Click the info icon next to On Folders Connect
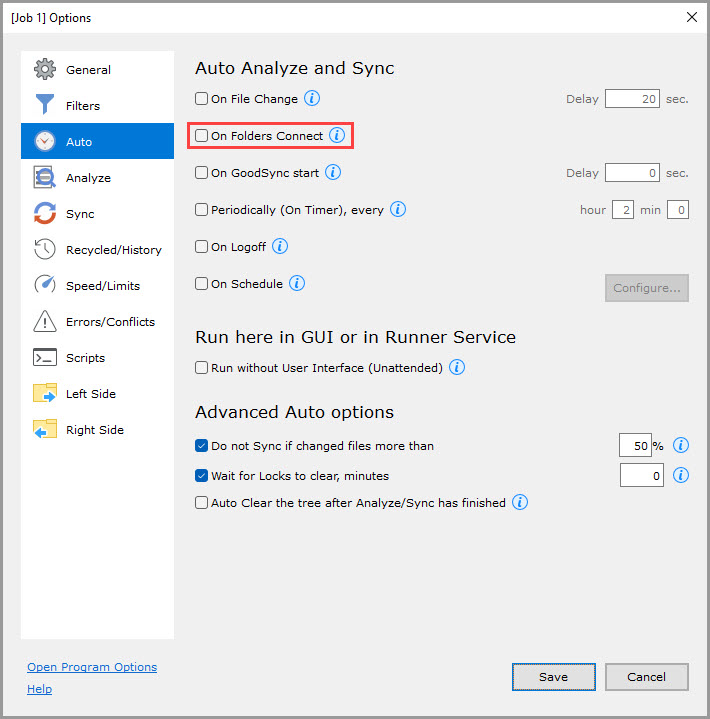 (x=337, y=135)
